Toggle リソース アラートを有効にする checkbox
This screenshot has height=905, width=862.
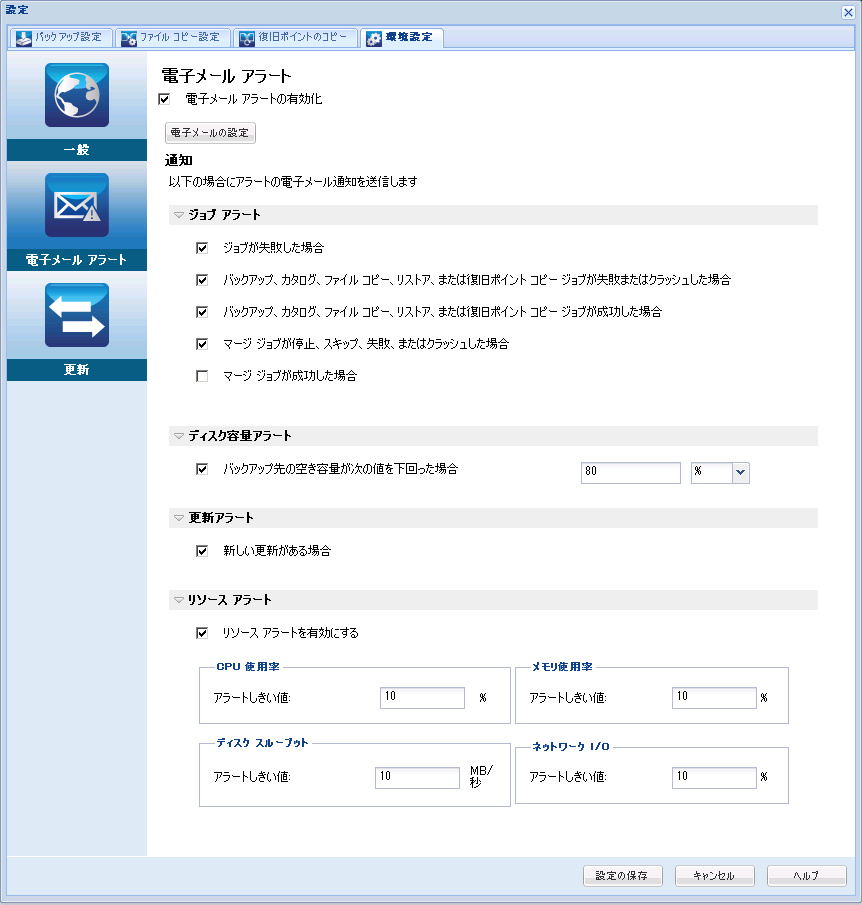point(202,633)
